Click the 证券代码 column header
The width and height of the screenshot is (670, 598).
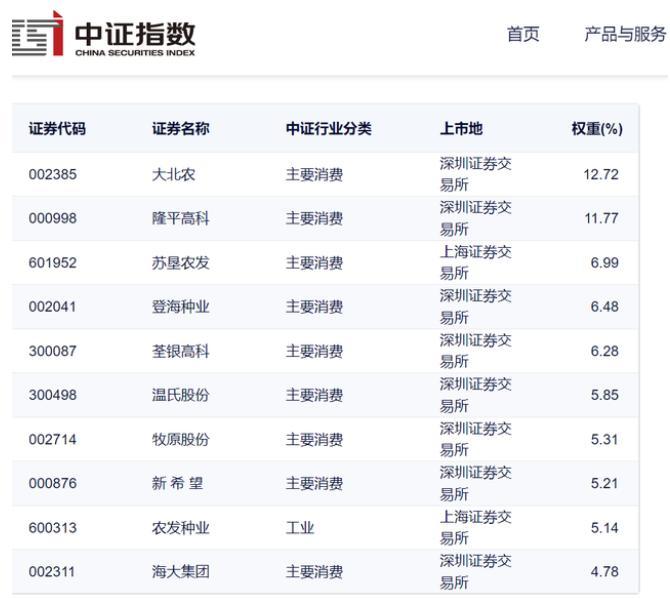(57, 129)
